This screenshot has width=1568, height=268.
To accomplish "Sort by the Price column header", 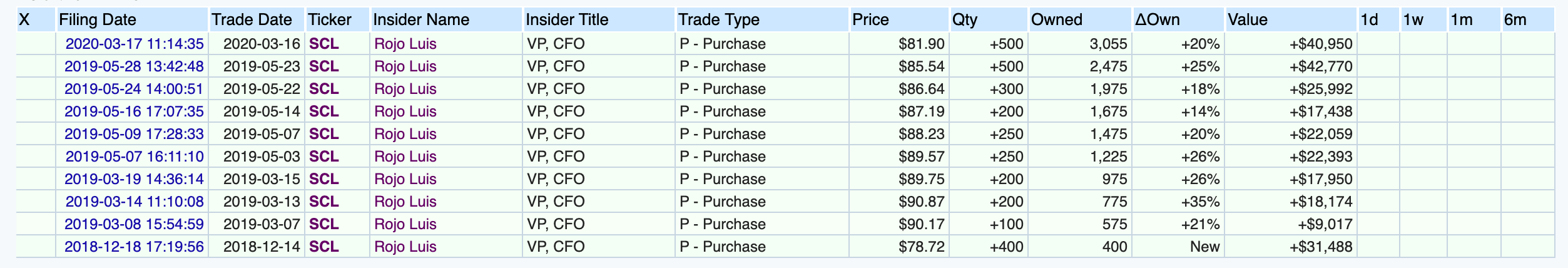I will tap(870, 20).
